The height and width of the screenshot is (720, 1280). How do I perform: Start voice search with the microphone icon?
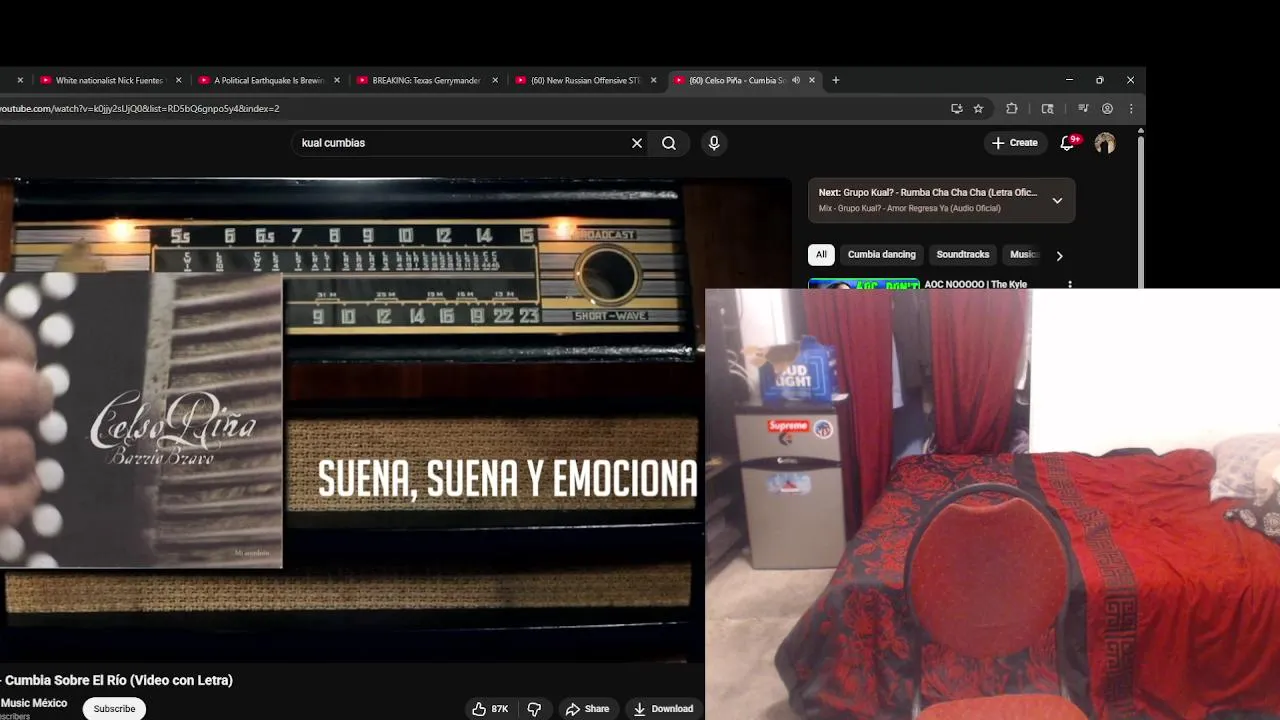(714, 143)
